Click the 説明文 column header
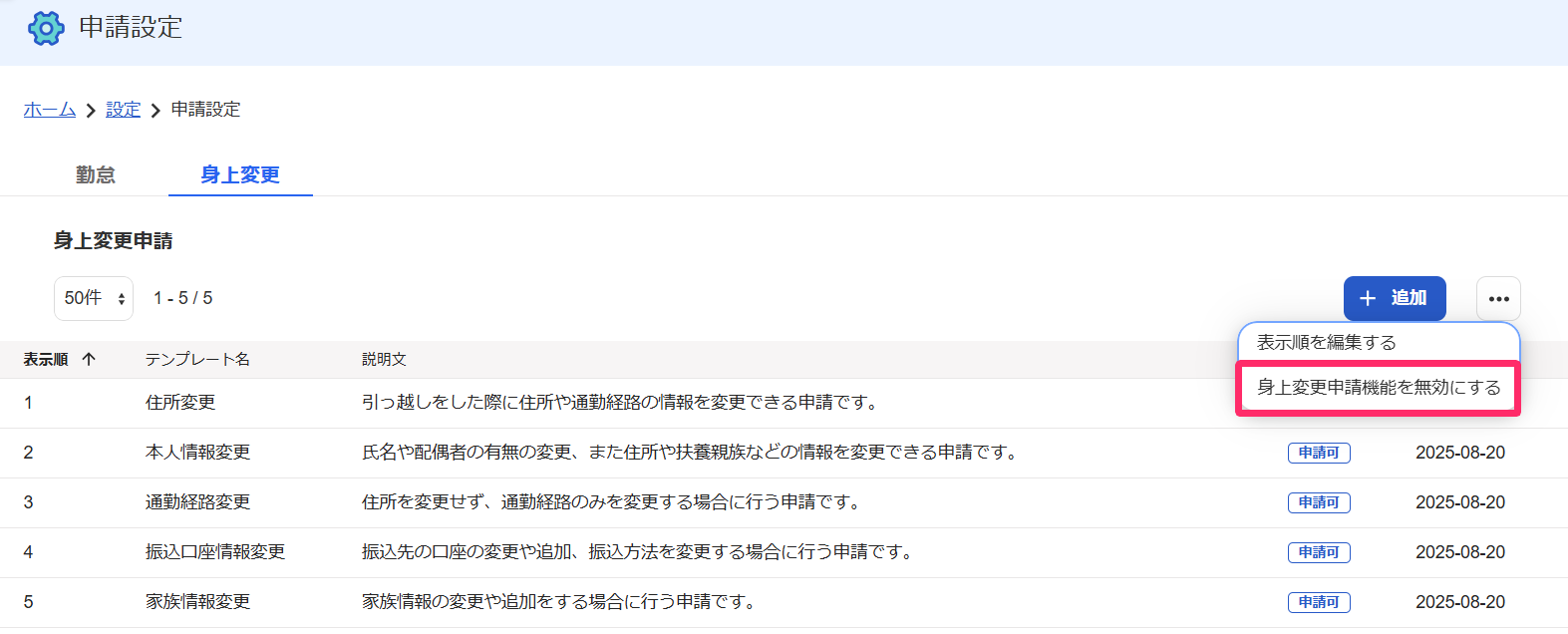The image size is (1568, 634). (384, 359)
